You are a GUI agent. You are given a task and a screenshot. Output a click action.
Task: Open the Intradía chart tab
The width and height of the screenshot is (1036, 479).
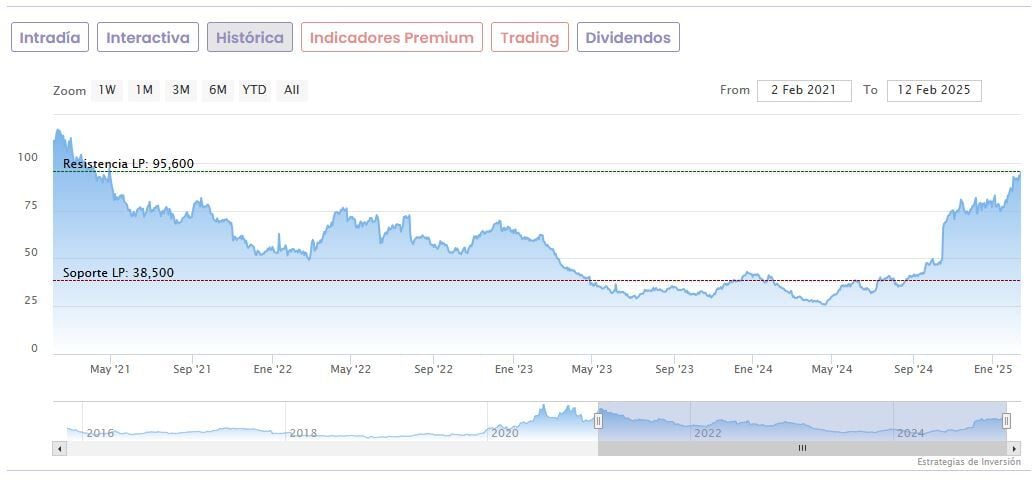(x=50, y=38)
